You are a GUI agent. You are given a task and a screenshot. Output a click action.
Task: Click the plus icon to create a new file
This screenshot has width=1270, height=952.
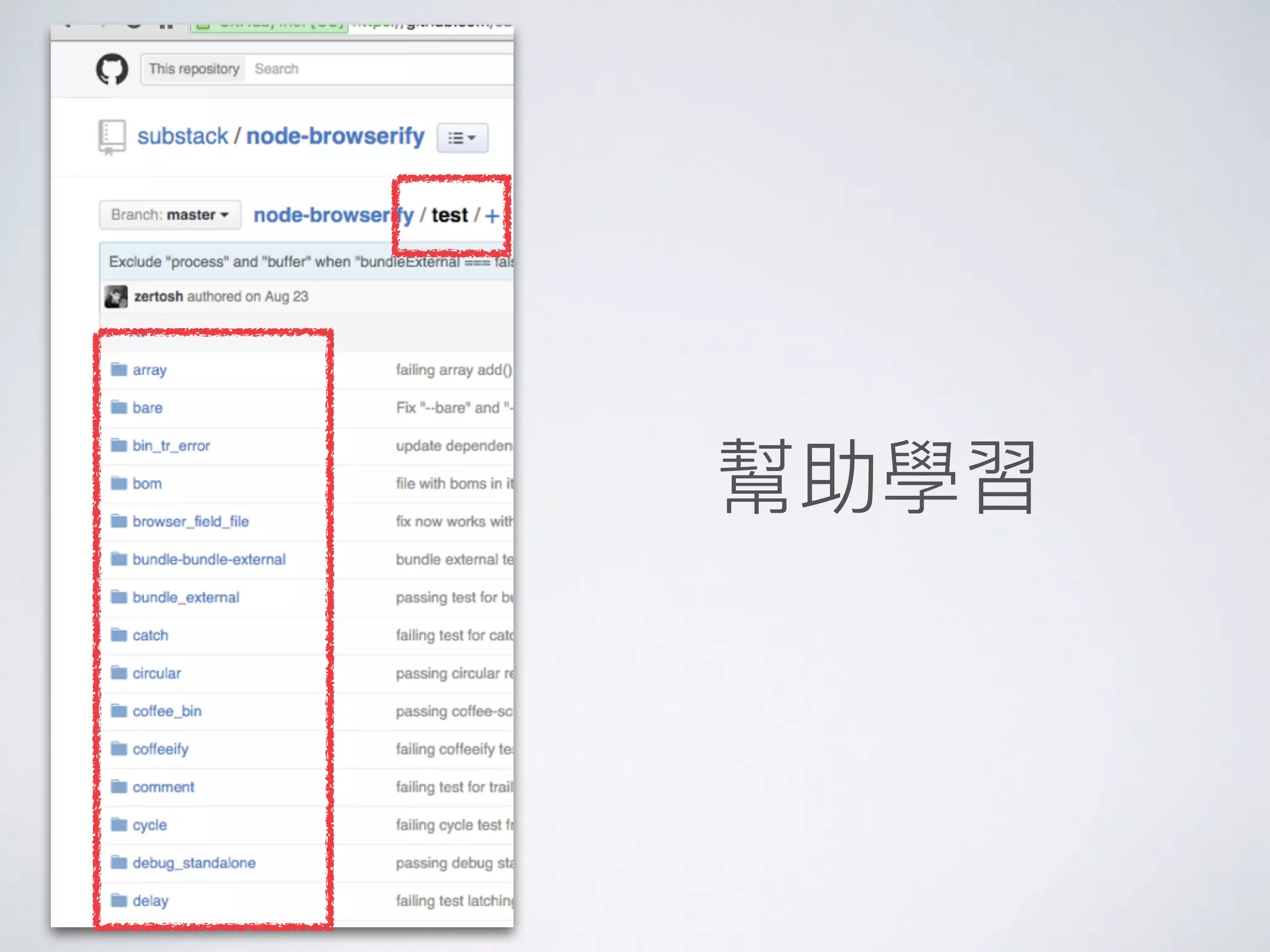click(x=492, y=216)
